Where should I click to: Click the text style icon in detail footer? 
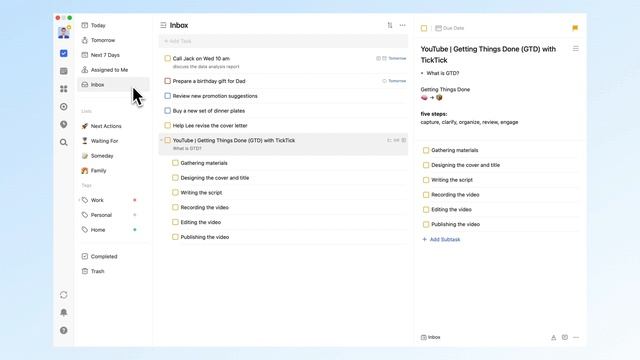[553, 338]
